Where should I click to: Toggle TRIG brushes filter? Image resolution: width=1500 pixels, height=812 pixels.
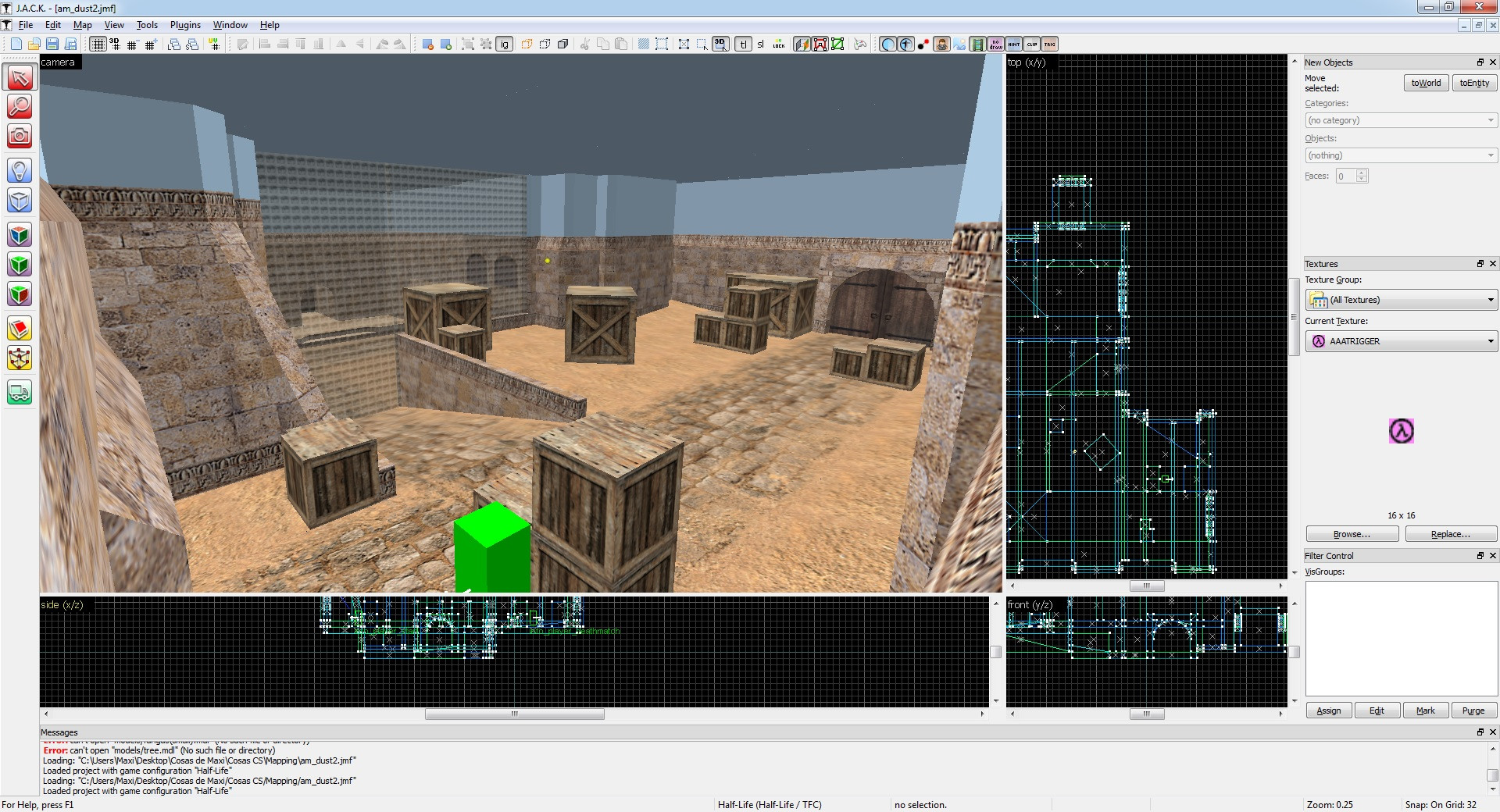click(x=1049, y=44)
